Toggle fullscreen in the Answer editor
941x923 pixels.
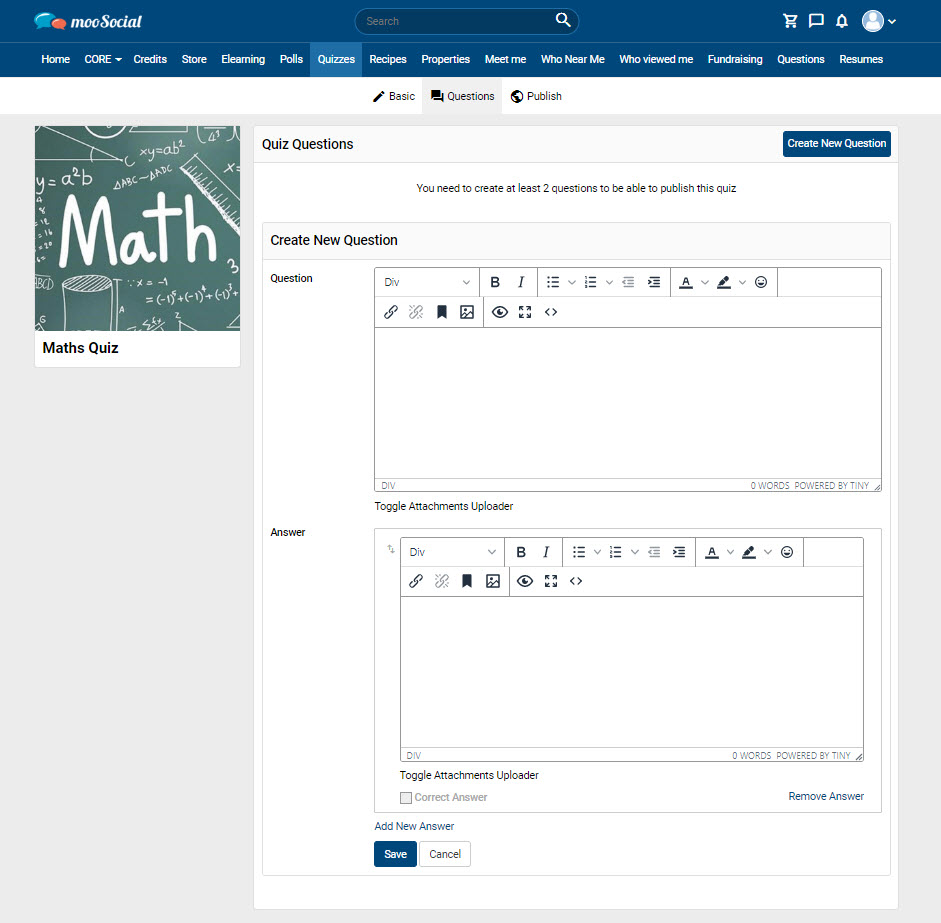click(551, 581)
